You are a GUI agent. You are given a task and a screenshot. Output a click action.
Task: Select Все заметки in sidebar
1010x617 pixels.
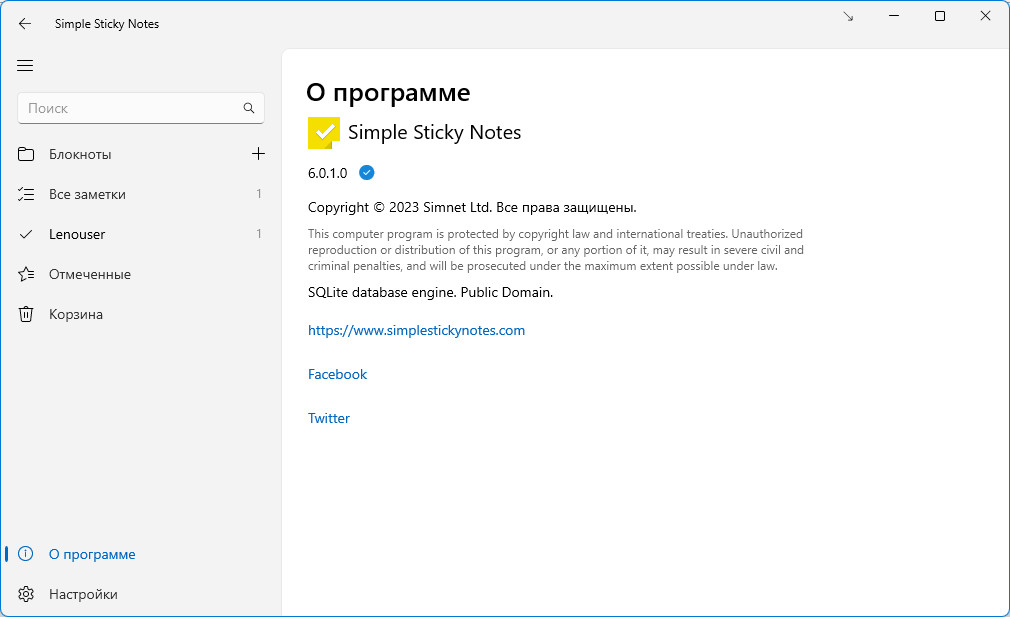[87, 194]
